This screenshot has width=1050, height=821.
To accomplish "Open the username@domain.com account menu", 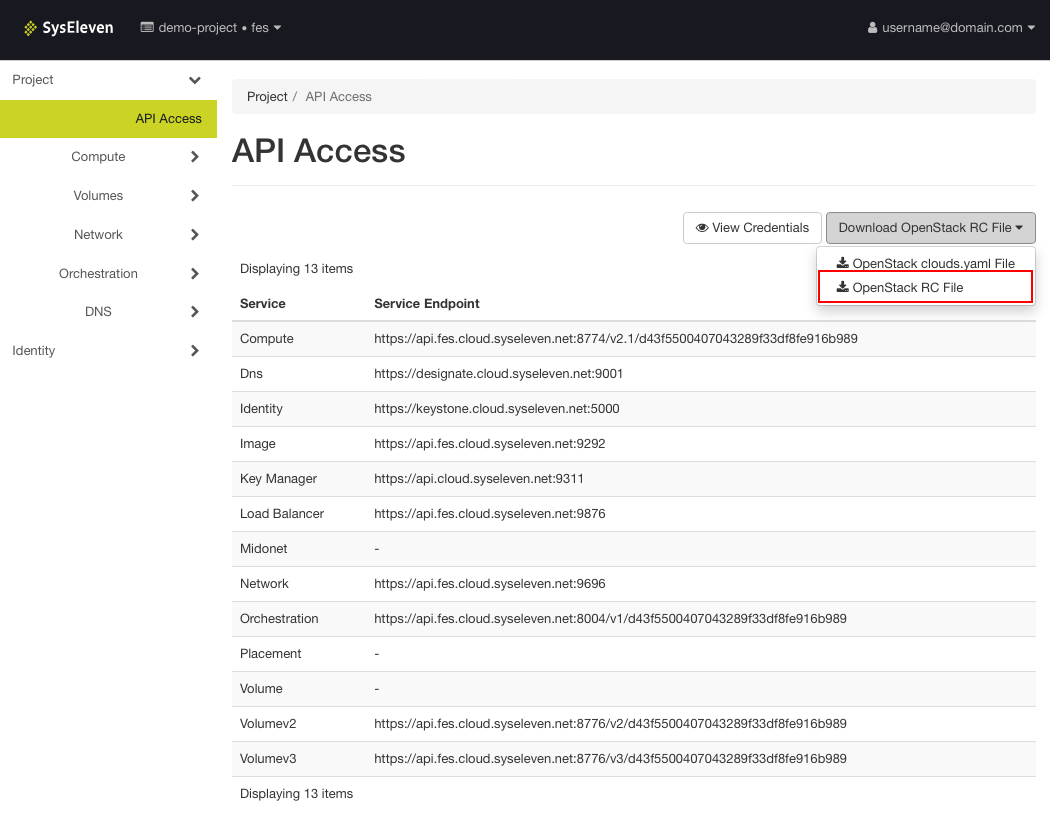I will point(951,27).
